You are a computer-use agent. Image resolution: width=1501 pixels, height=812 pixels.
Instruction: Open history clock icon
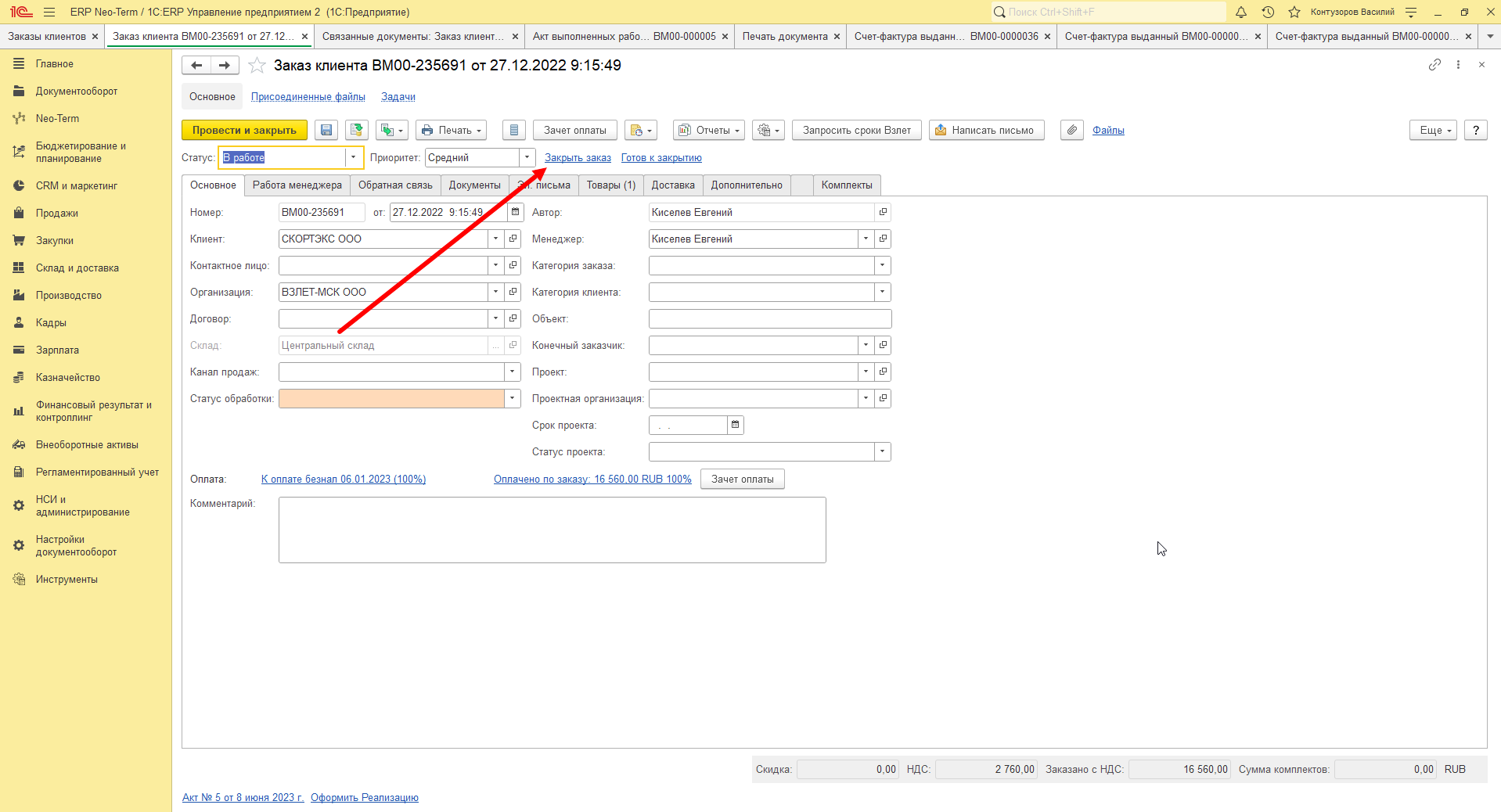(1268, 12)
